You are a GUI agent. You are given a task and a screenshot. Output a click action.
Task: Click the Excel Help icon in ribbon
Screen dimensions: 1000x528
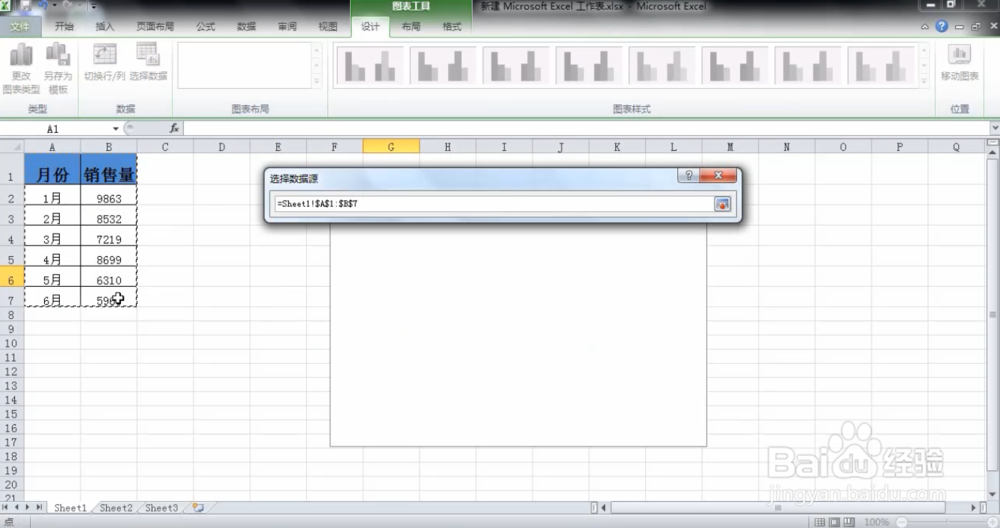click(x=941, y=26)
